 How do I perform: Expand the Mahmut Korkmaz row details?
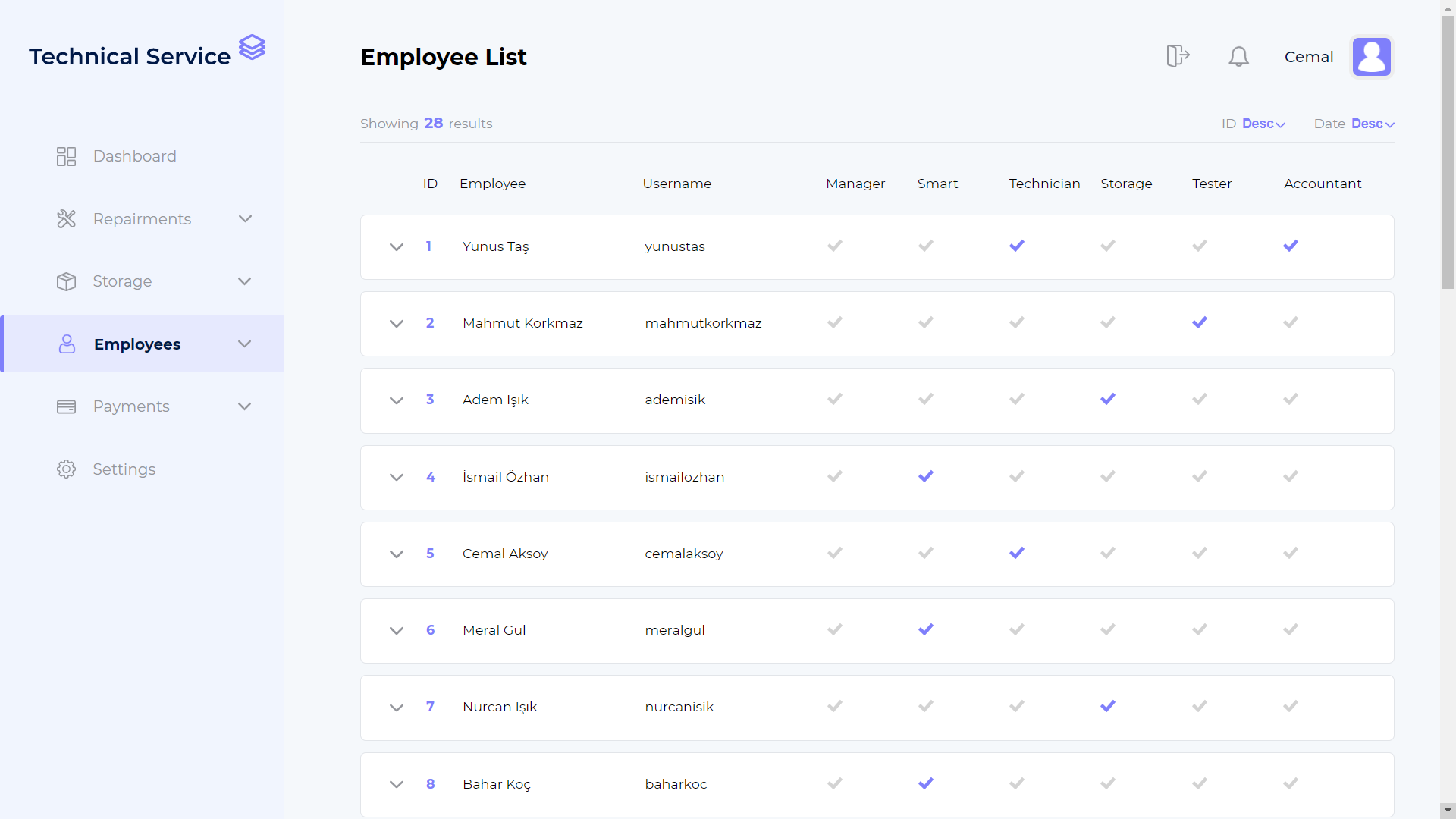coord(397,324)
